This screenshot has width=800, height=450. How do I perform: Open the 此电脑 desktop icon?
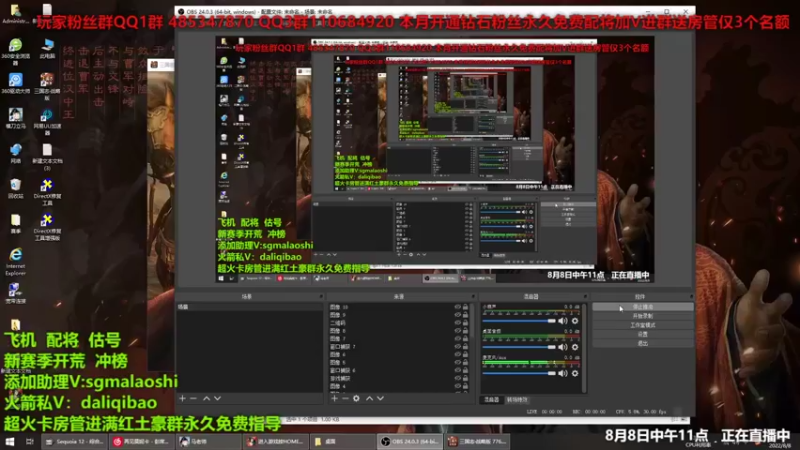[47, 49]
